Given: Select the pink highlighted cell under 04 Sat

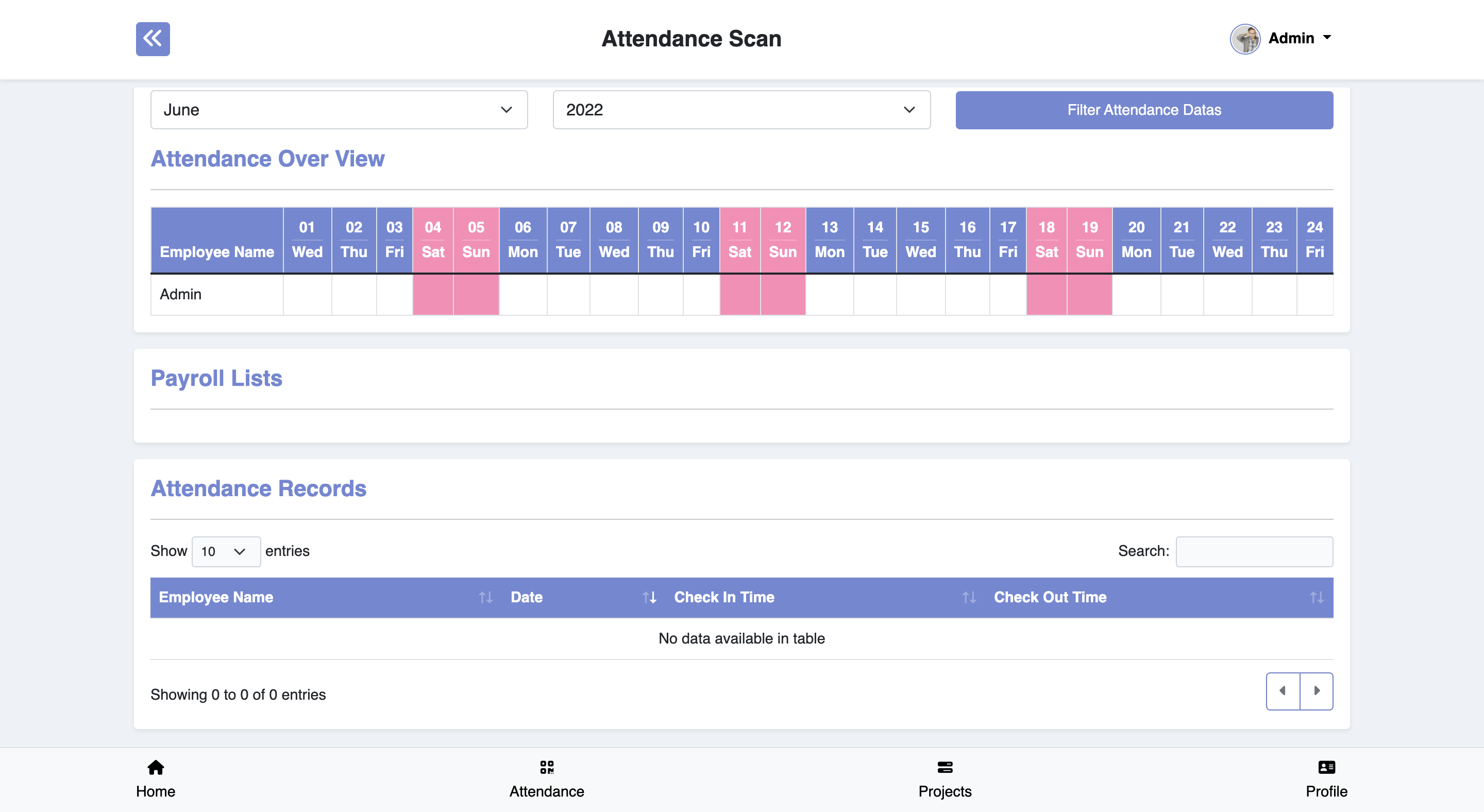Looking at the screenshot, I should [x=433, y=294].
